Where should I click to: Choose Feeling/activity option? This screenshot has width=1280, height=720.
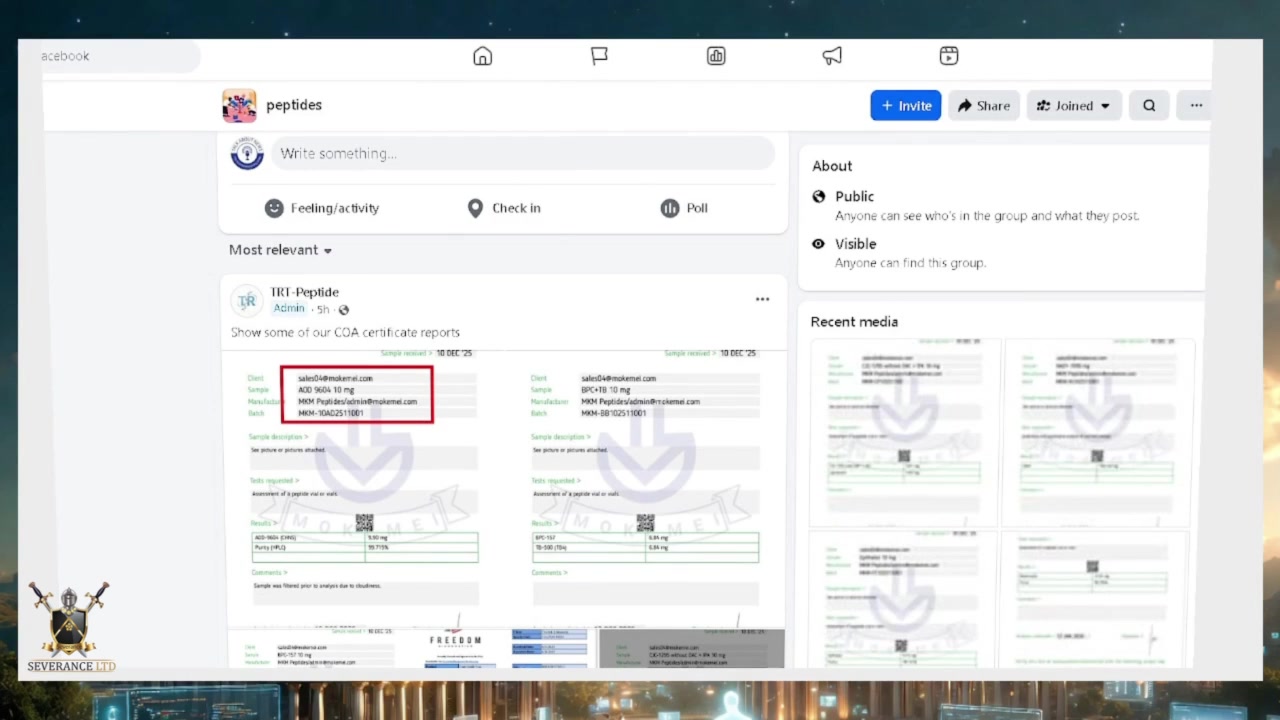(x=321, y=208)
